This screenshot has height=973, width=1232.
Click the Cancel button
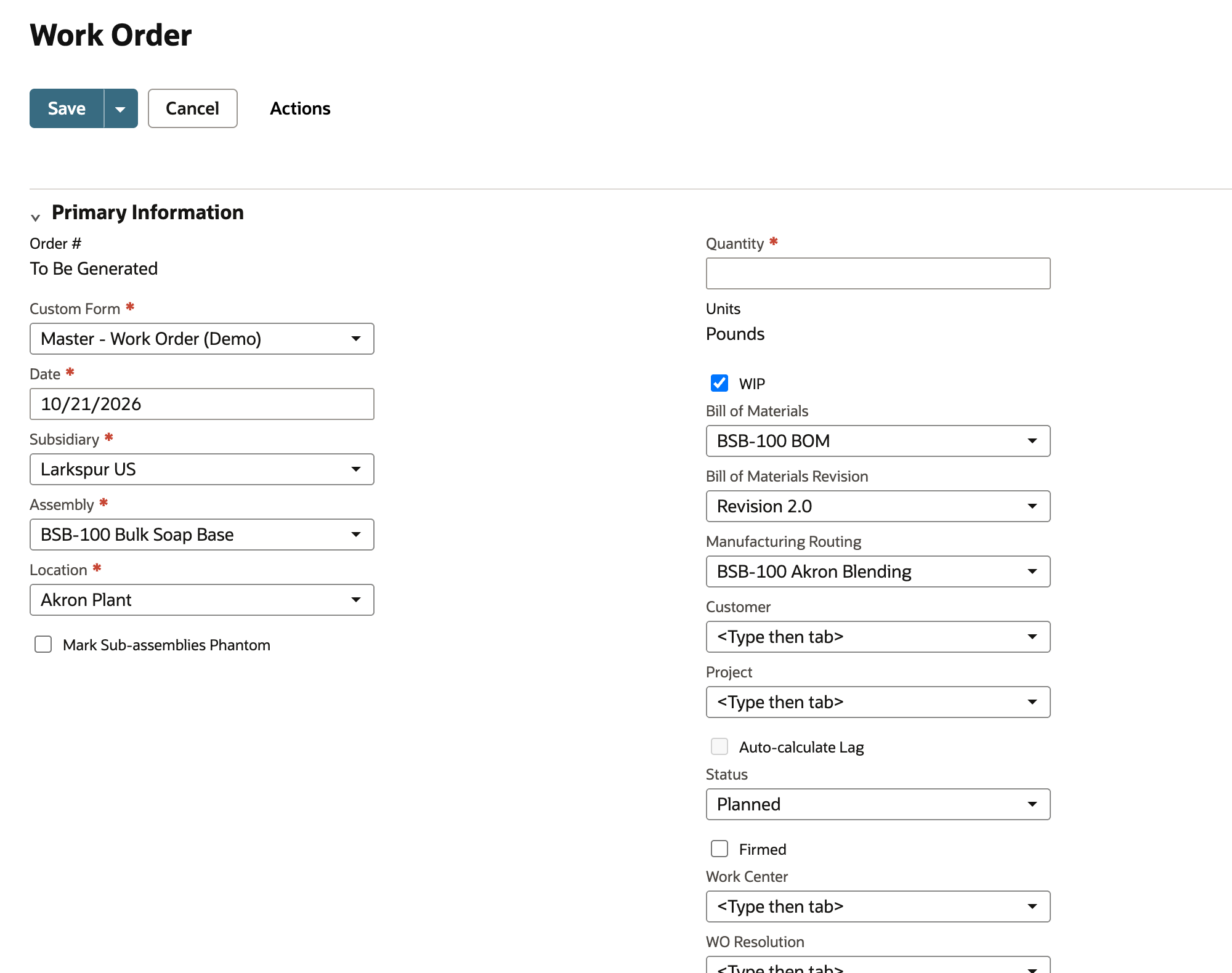(192, 108)
